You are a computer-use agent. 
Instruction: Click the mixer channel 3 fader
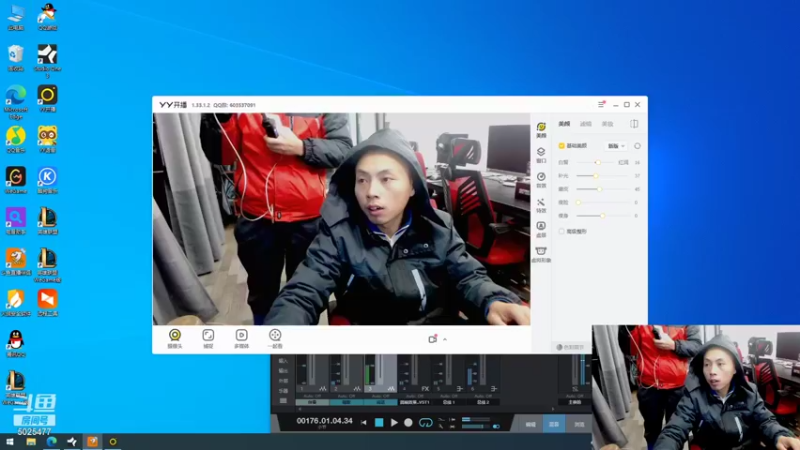point(379,370)
